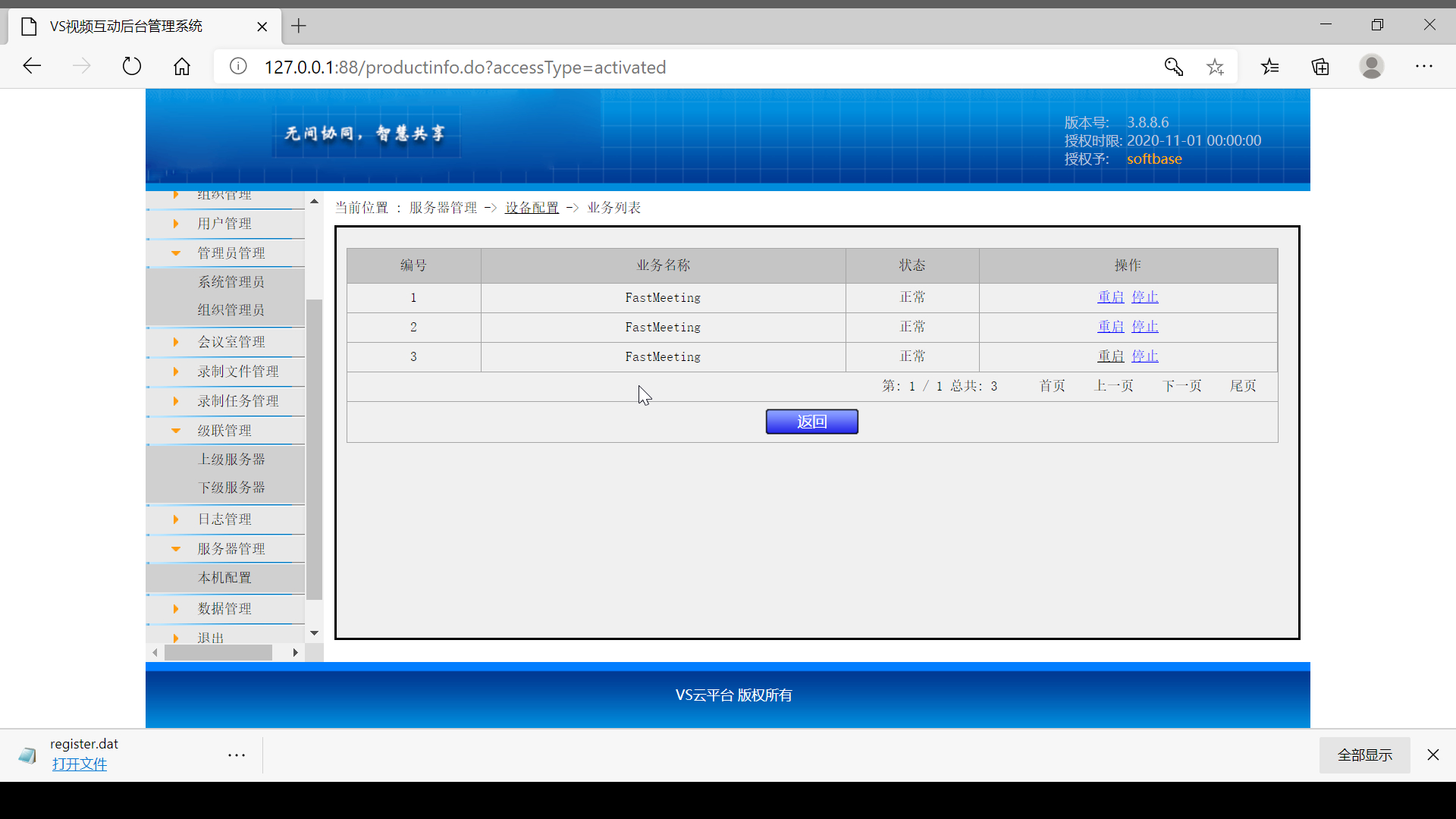Open the Collections icon
The width and height of the screenshot is (1456, 819).
coord(1320,67)
